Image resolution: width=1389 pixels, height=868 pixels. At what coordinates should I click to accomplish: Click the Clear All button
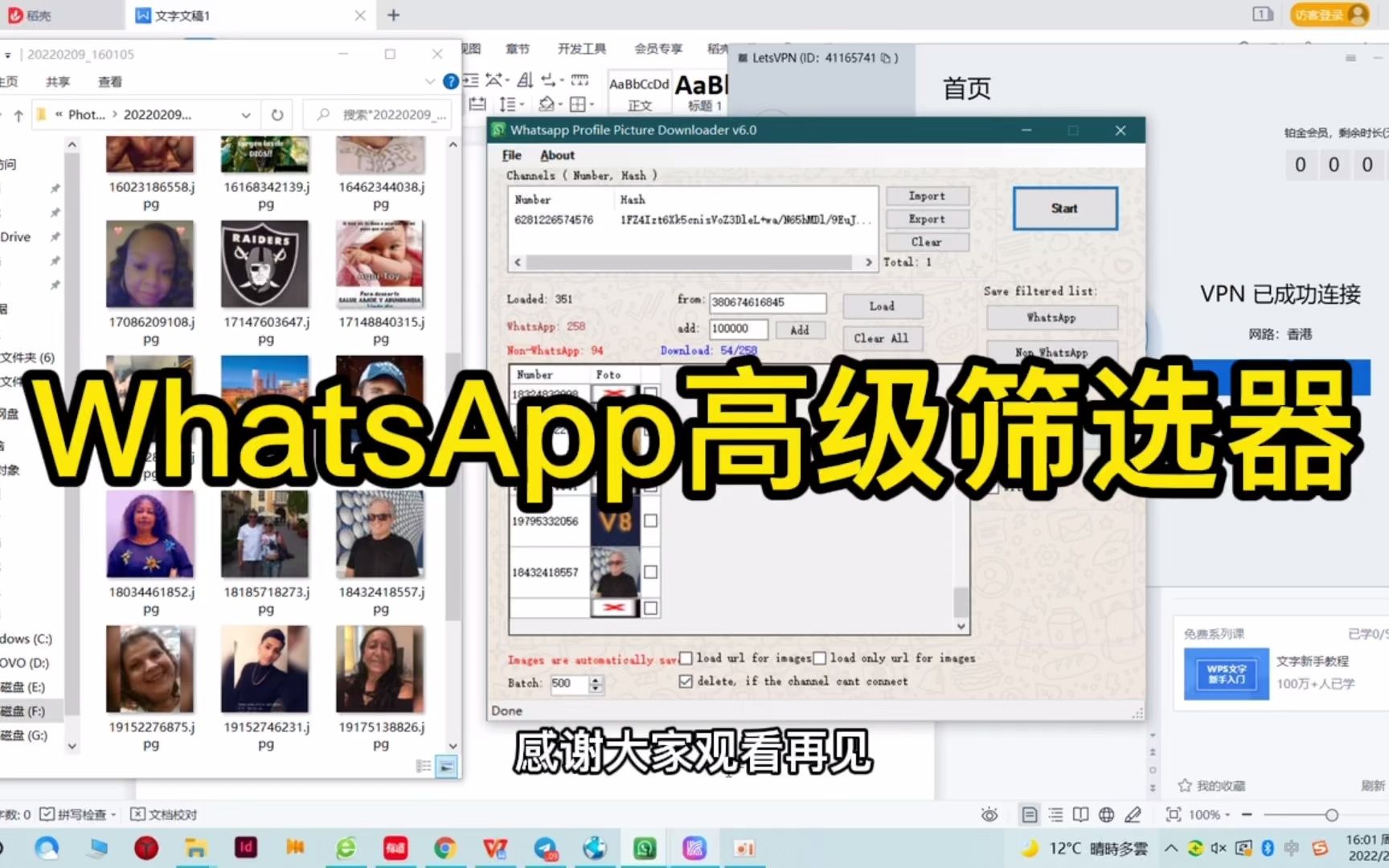point(882,338)
